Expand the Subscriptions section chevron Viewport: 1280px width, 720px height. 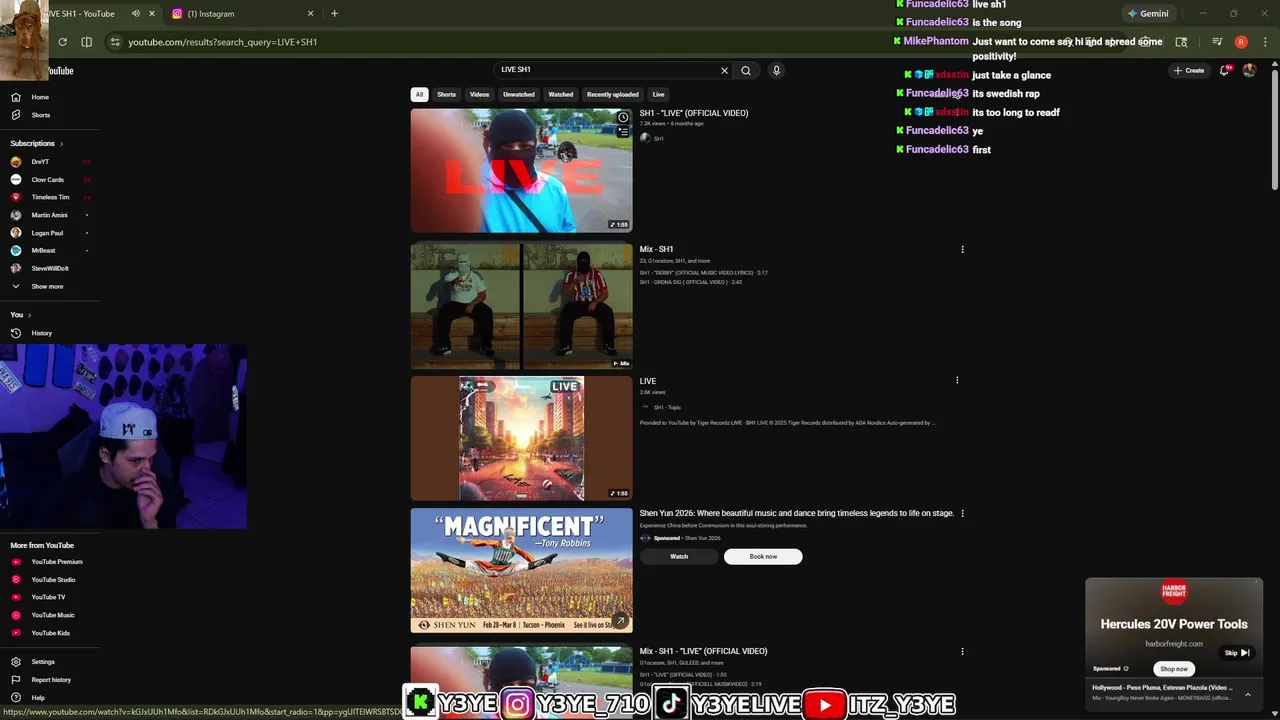tap(61, 144)
